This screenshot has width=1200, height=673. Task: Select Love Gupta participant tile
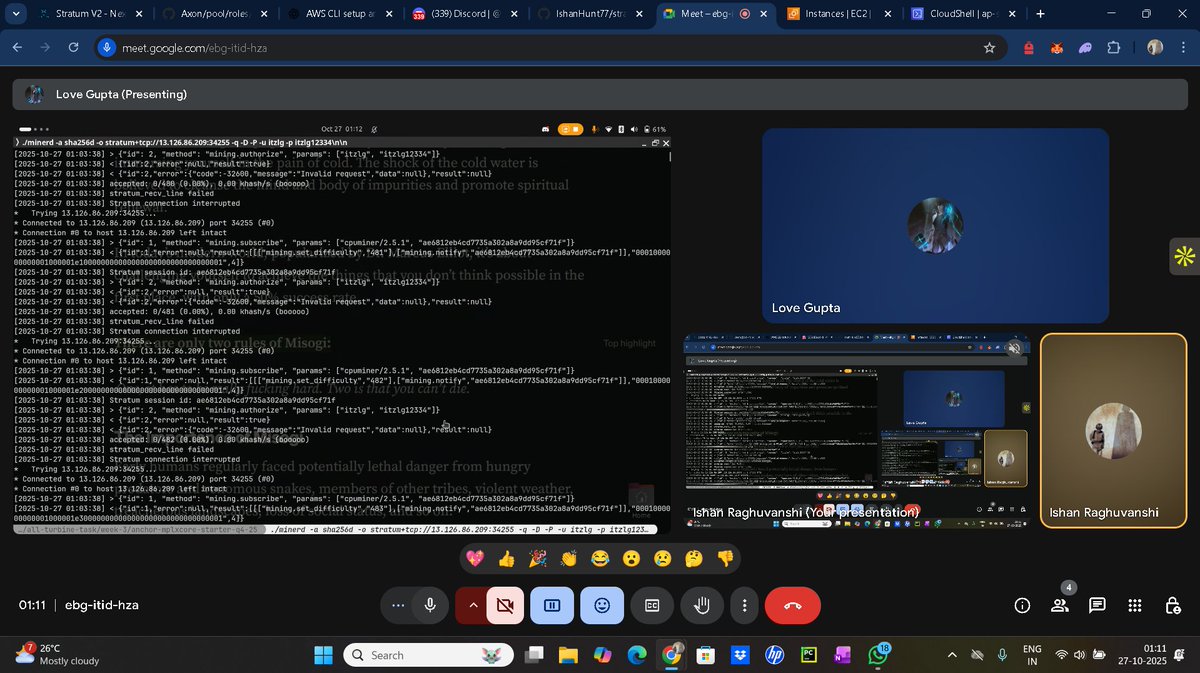tap(935, 226)
